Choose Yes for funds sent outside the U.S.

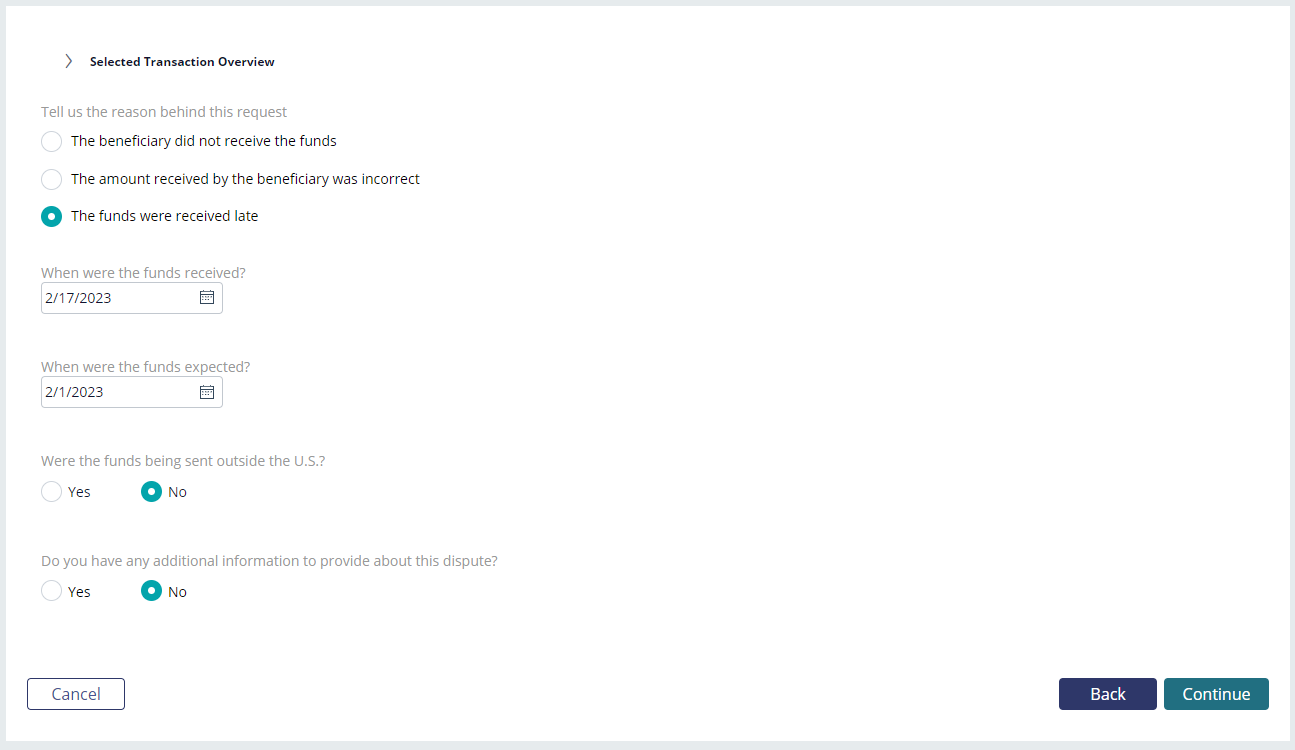coord(52,492)
